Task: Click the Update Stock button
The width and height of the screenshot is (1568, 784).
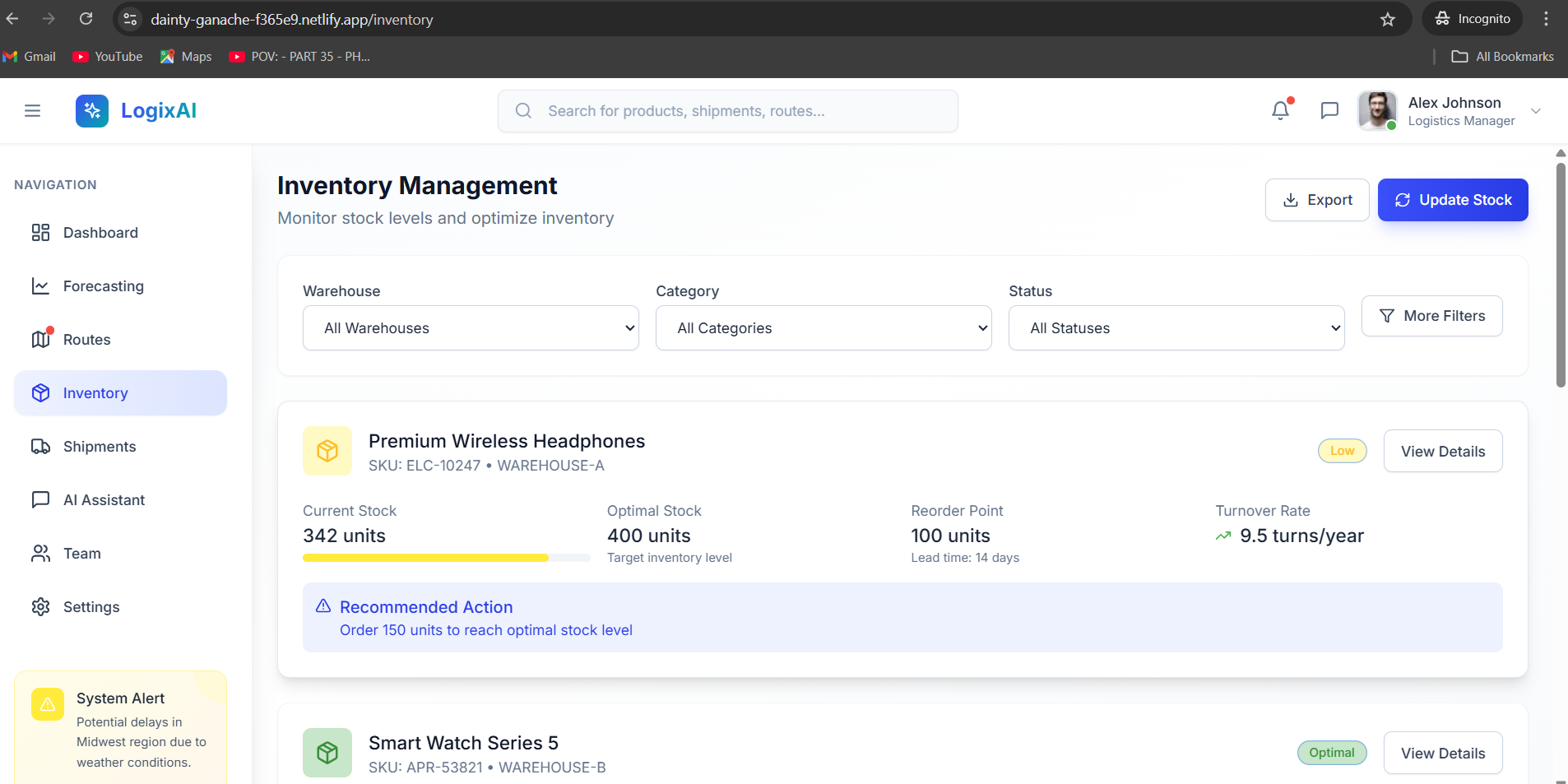Action: pyautogui.click(x=1453, y=200)
